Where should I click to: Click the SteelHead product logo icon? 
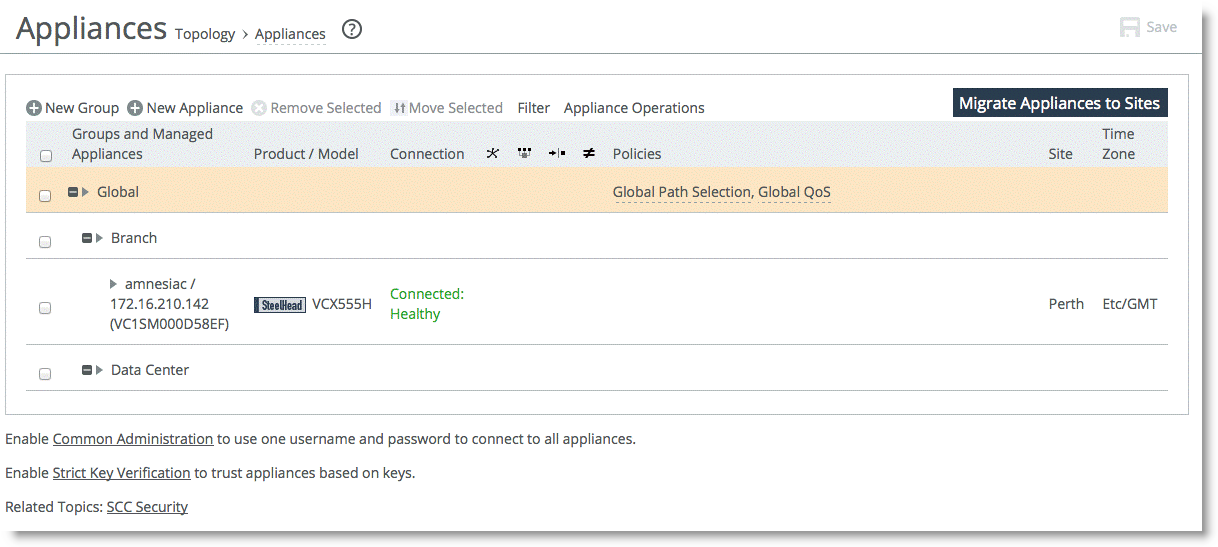[x=280, y=305]
